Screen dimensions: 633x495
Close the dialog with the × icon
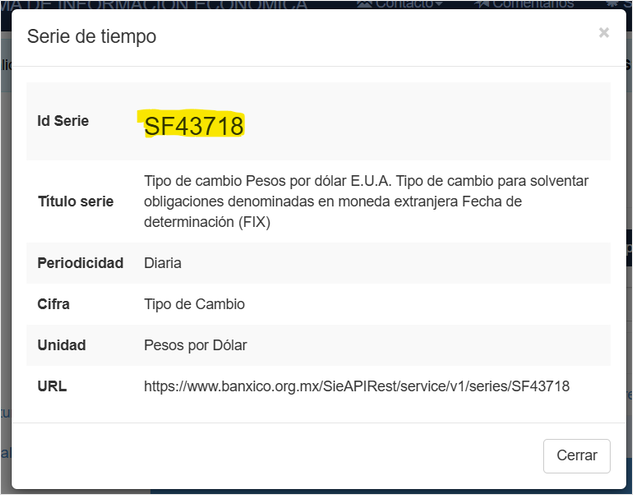603,33
